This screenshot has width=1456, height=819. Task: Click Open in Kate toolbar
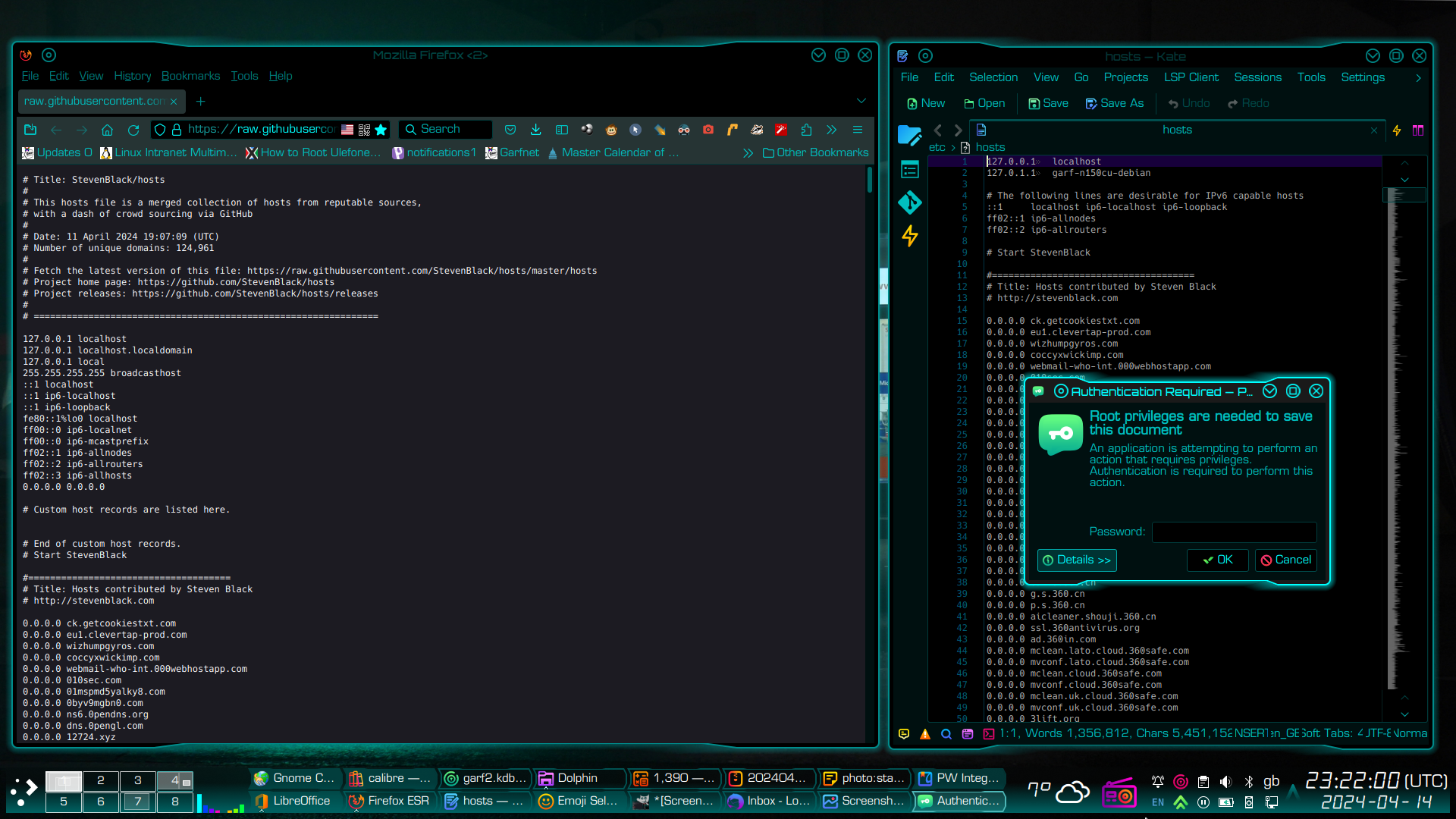(984, 104)
